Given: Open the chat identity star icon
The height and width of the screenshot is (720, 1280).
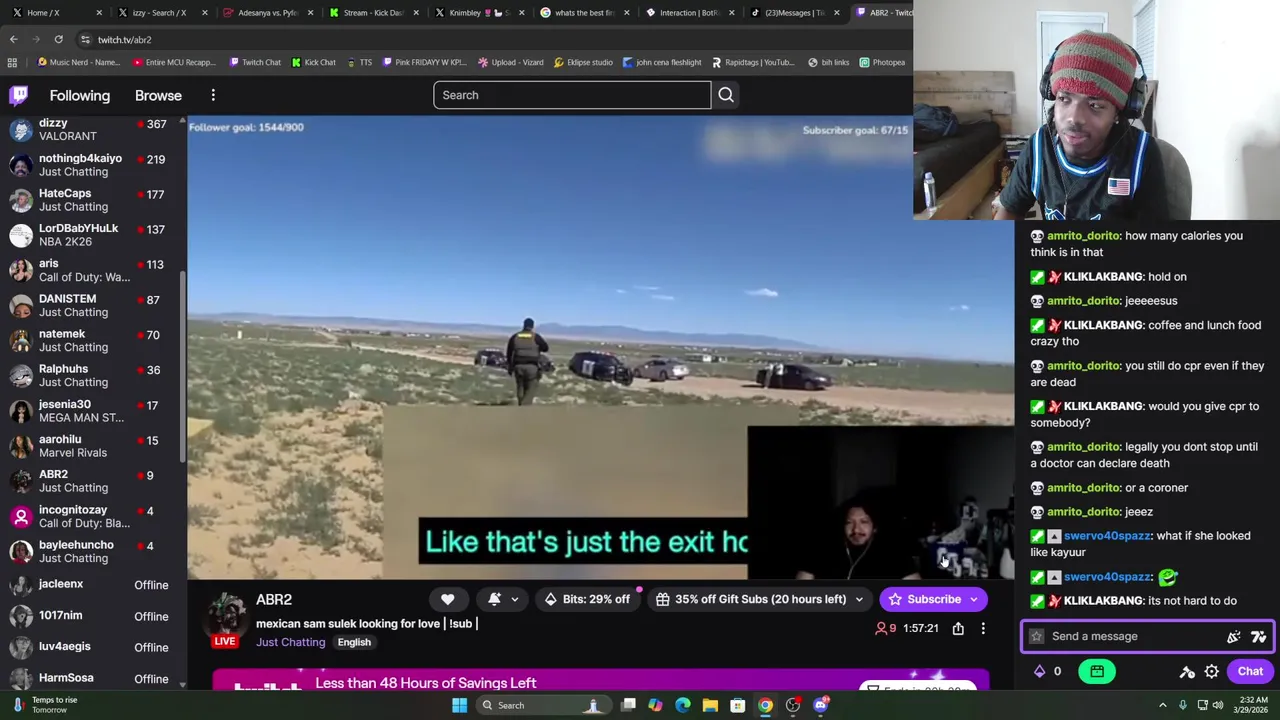Looking at the screenshot, I should (1037, 636).
